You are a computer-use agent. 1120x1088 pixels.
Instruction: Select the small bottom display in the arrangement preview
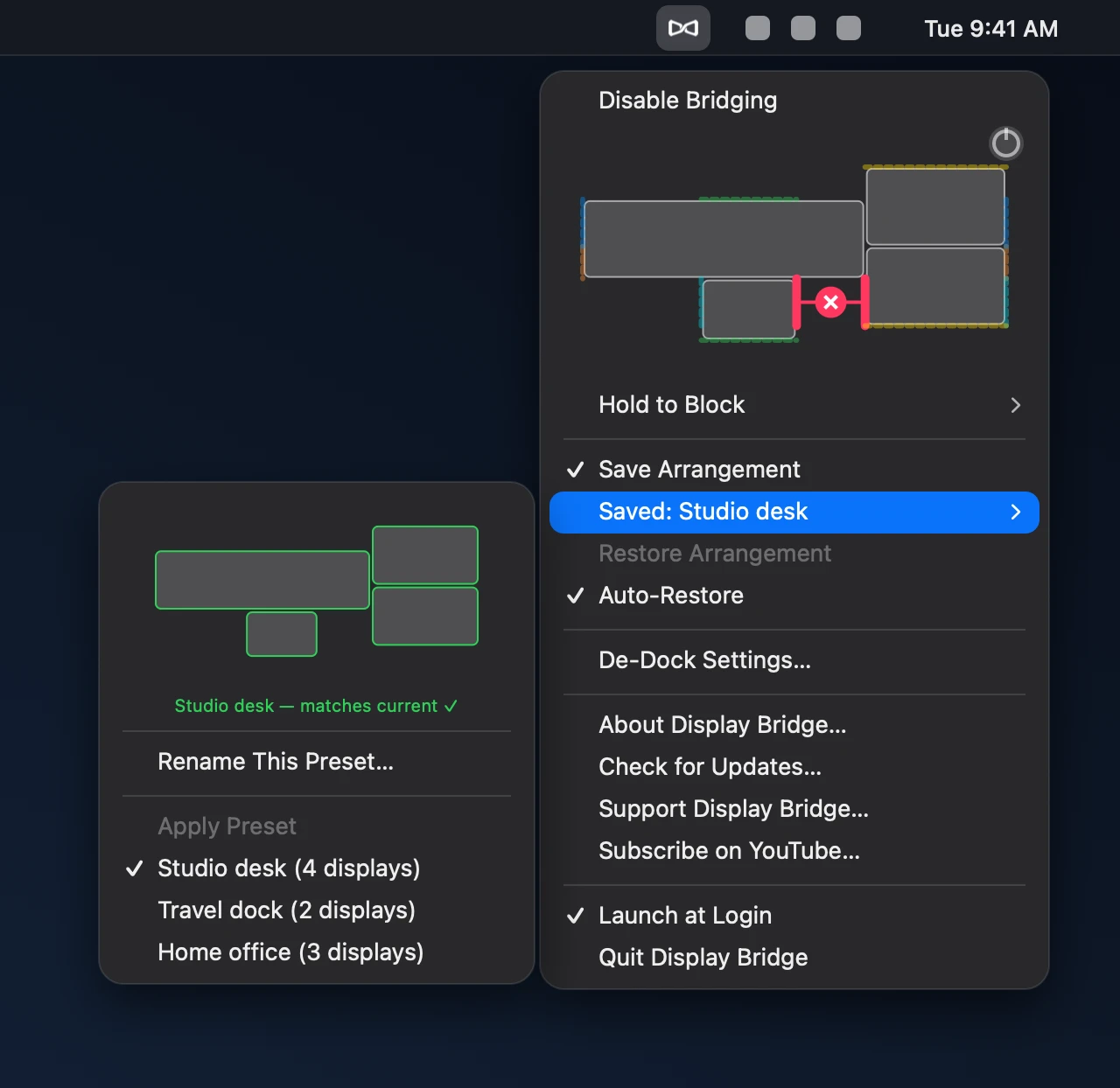[x=749, y=309]
